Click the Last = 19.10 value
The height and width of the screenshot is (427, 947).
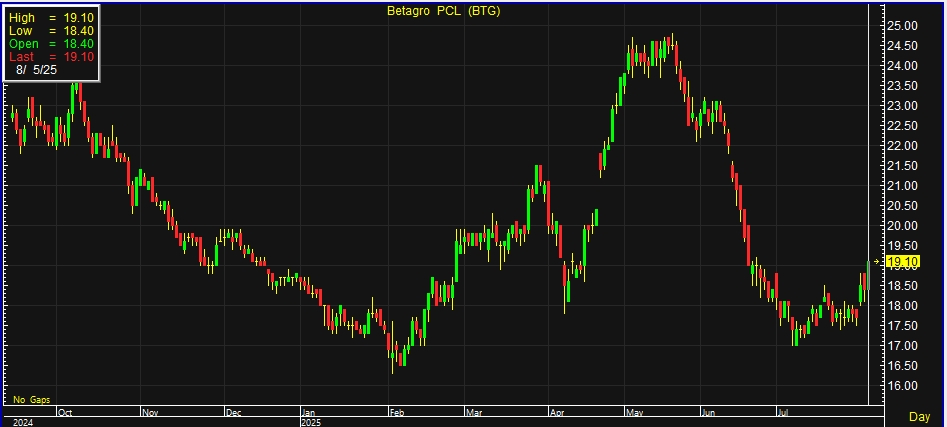pyautogui.click(x=51, y=56)
